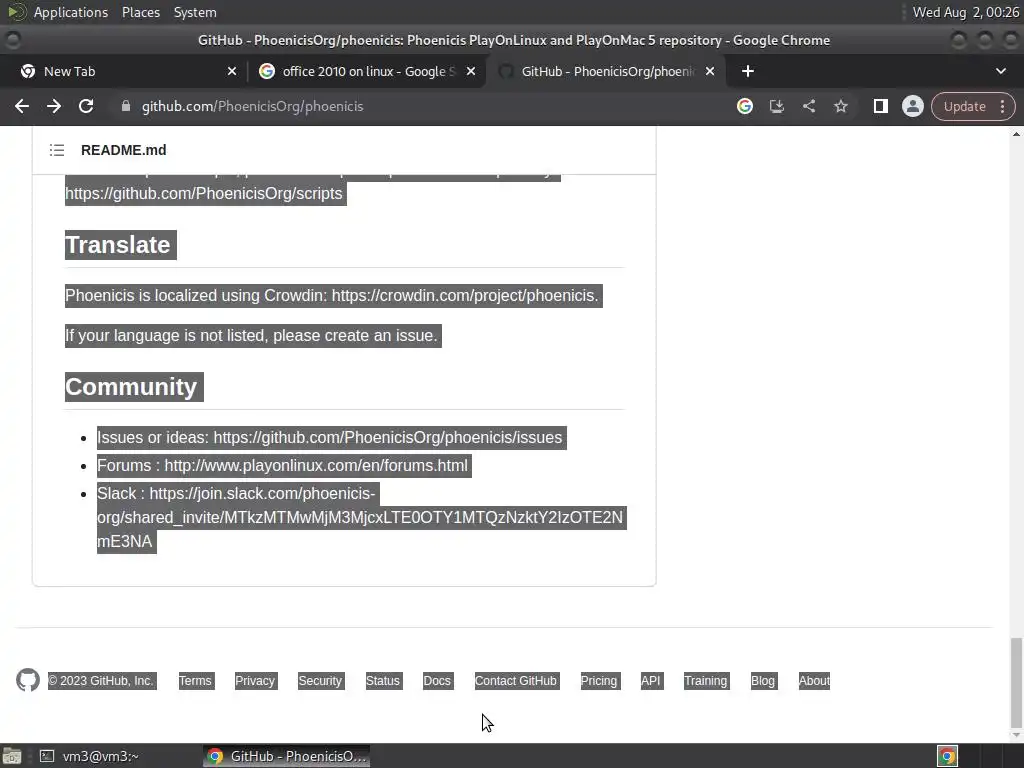Click the Translate heading

coord(118,245)
